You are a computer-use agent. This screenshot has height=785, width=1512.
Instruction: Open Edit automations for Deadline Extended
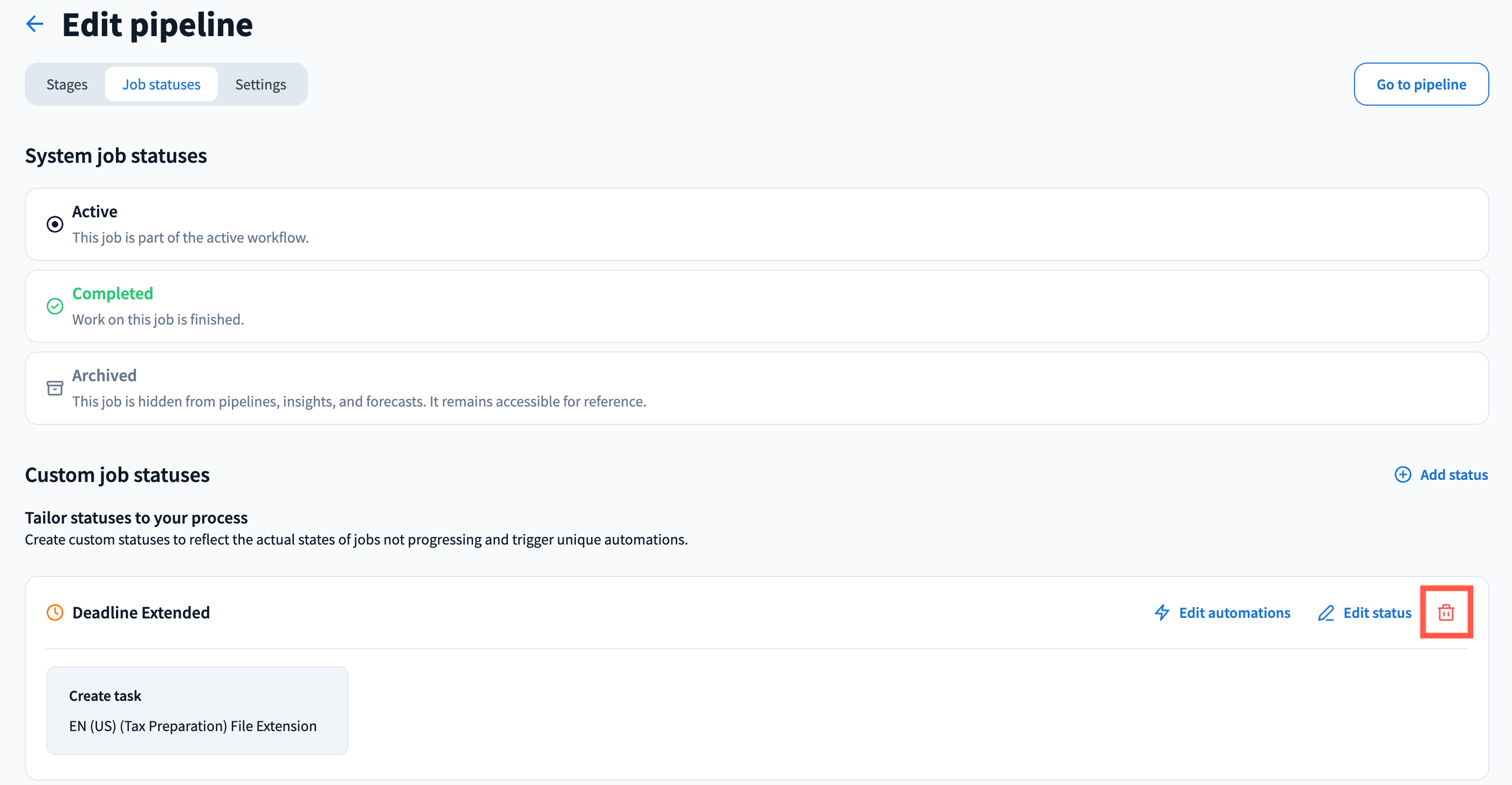pyautogui.click(x=1234, y=612)
